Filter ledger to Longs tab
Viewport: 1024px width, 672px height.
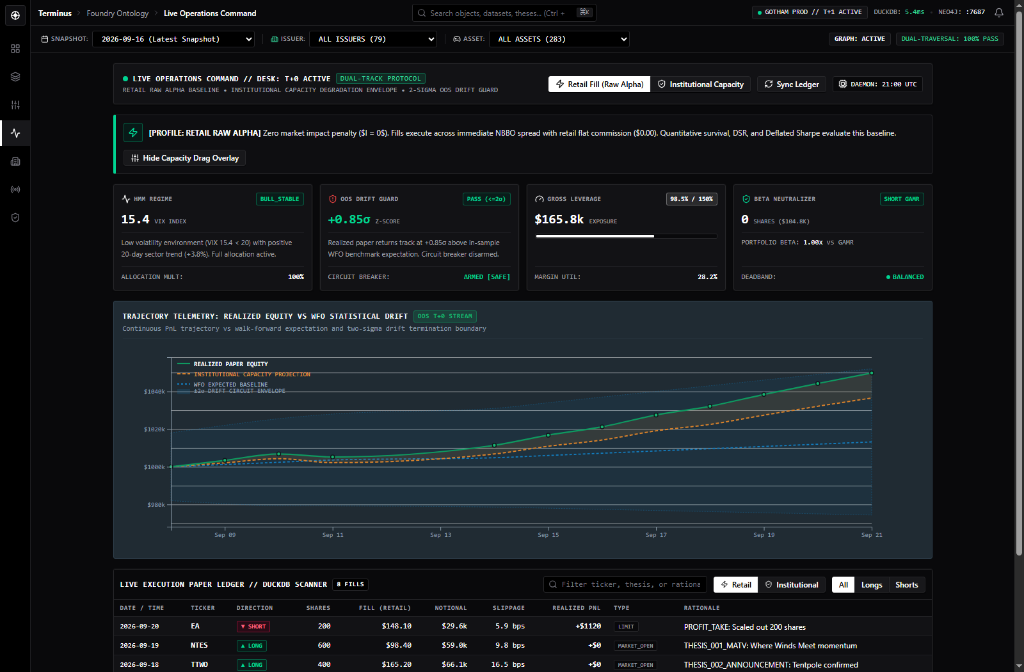(x=871, y=584)
